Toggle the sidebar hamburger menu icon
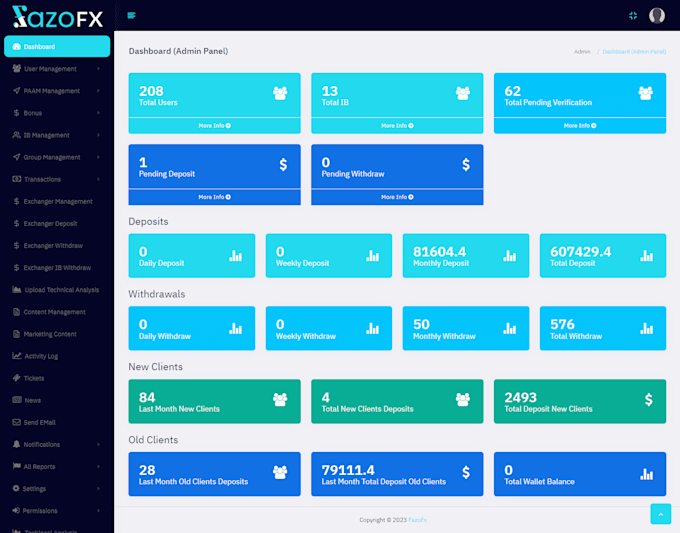The width and height of the screenshot is (680, 533). pos(131,16)
